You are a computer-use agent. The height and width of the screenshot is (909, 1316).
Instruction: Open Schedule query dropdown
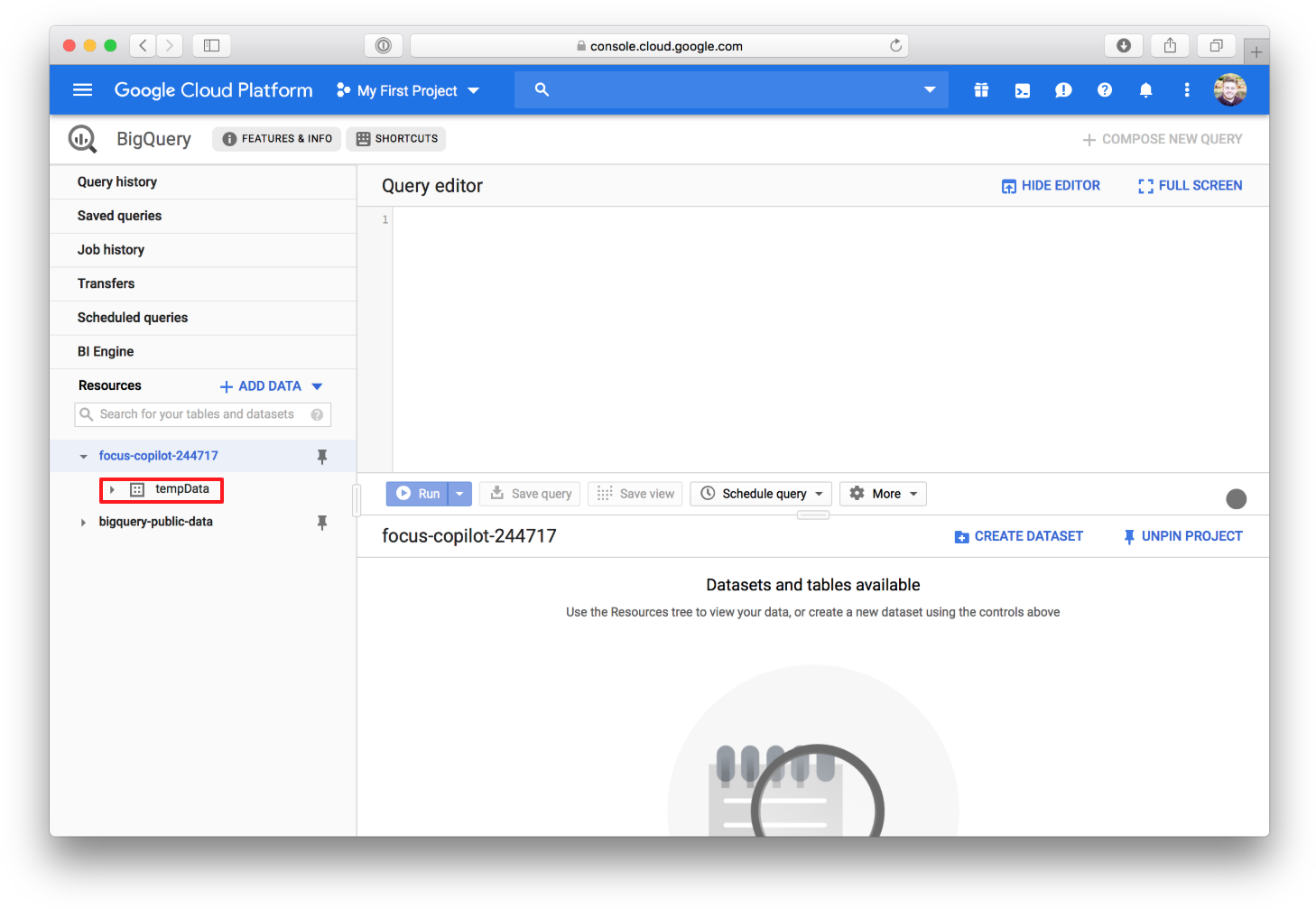(763, 494)
